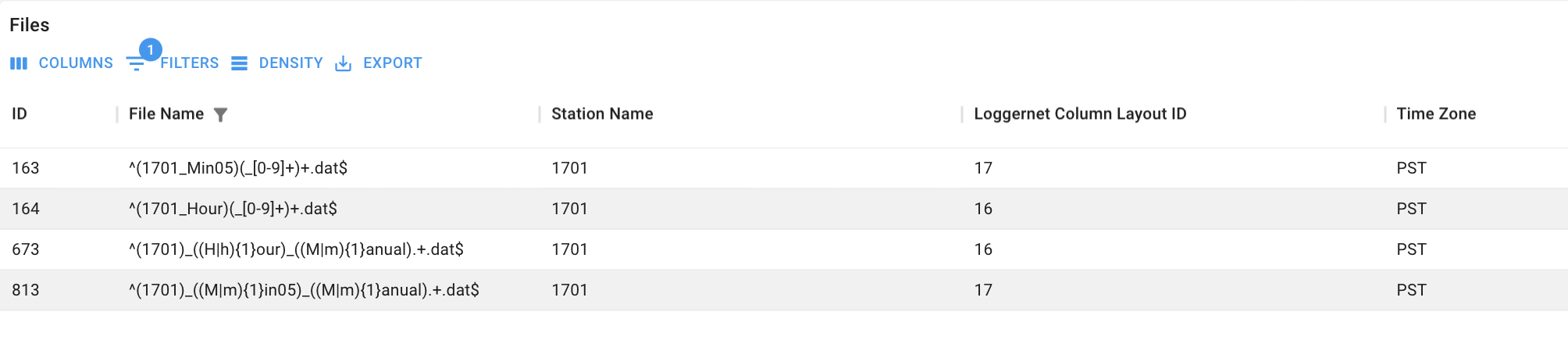
Task: Open the COLUMNS panel
Action: click(x=75, y=63)
